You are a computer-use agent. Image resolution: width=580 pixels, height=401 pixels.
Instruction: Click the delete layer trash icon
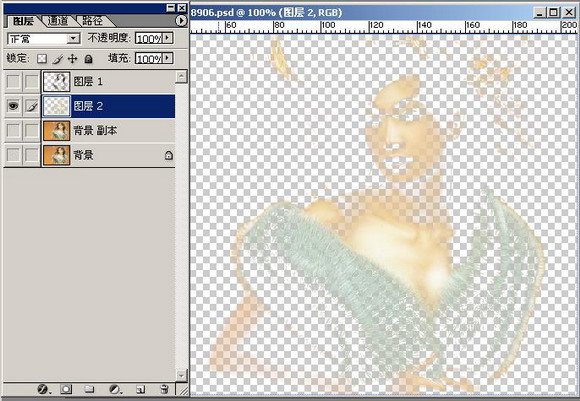(164, 389)
